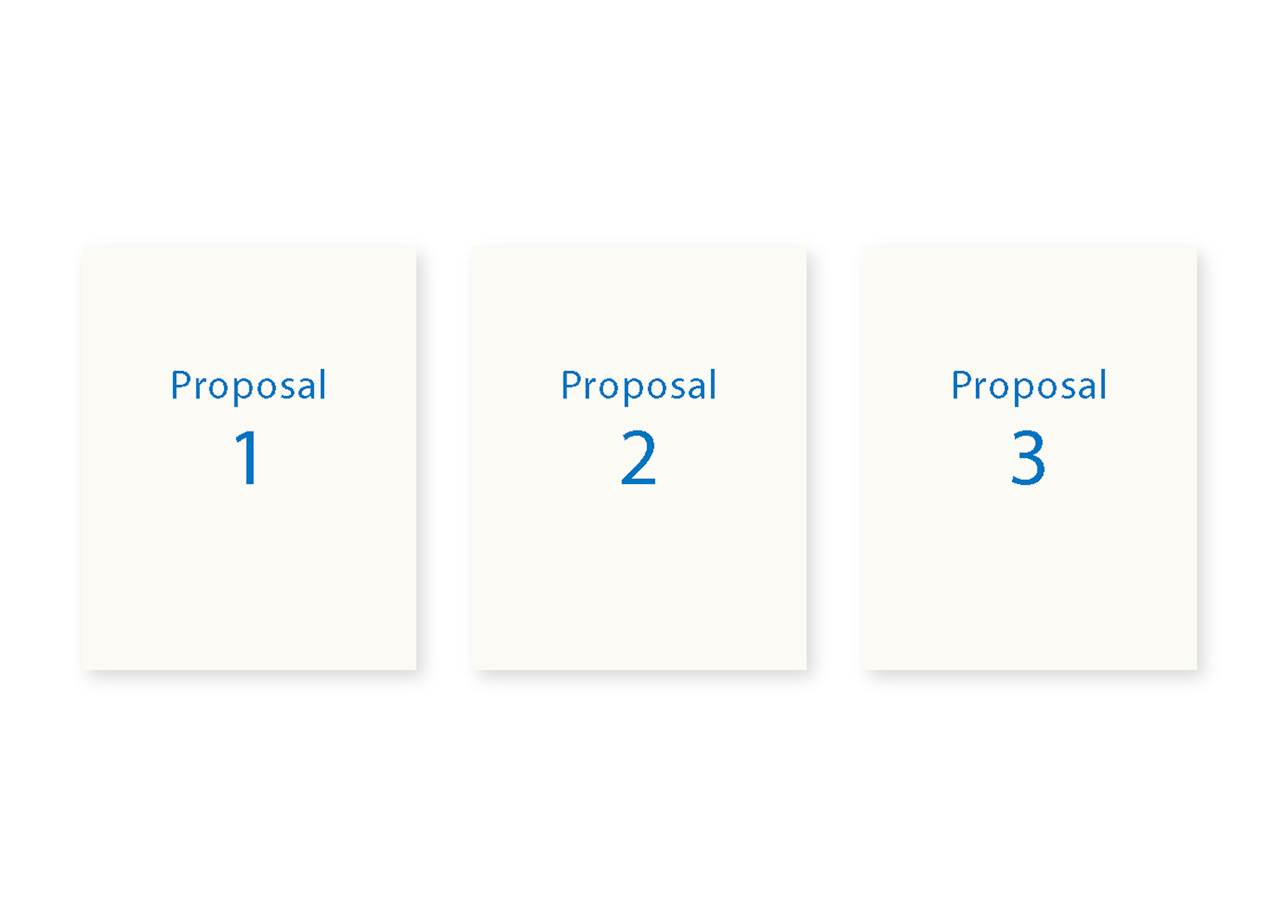Click the blank top area of Proposal 3 card

pyautogui.click(x=1029, y=300)
